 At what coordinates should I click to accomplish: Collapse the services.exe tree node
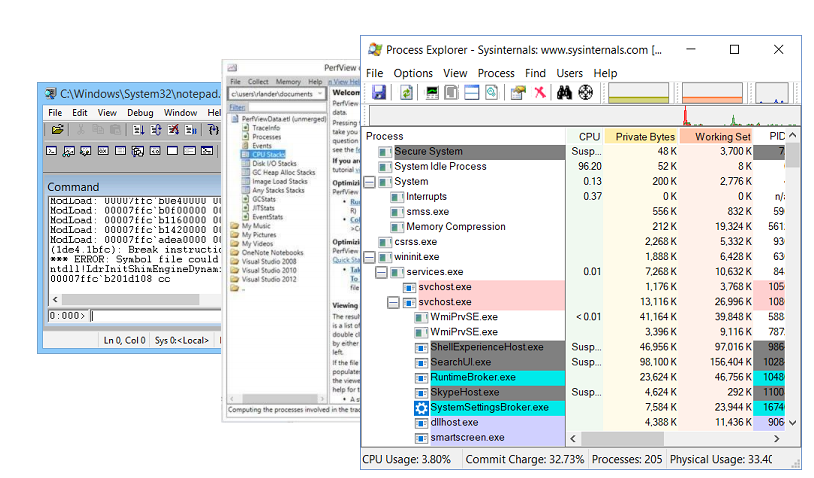381,272
